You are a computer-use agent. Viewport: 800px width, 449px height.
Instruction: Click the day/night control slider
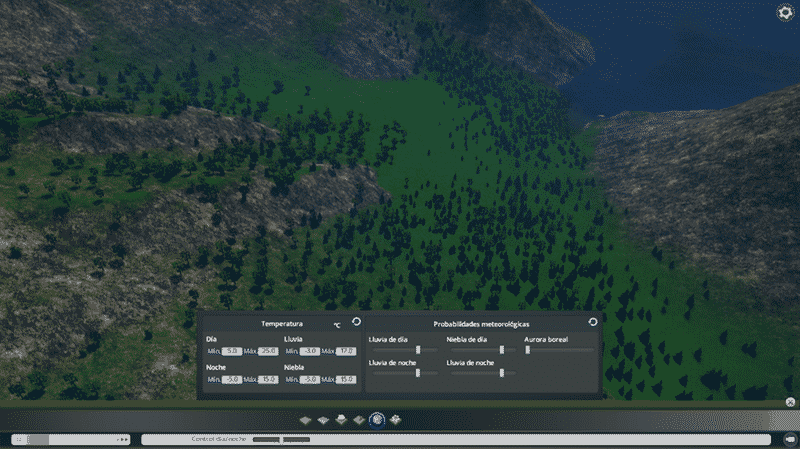(x=281, y=439)
